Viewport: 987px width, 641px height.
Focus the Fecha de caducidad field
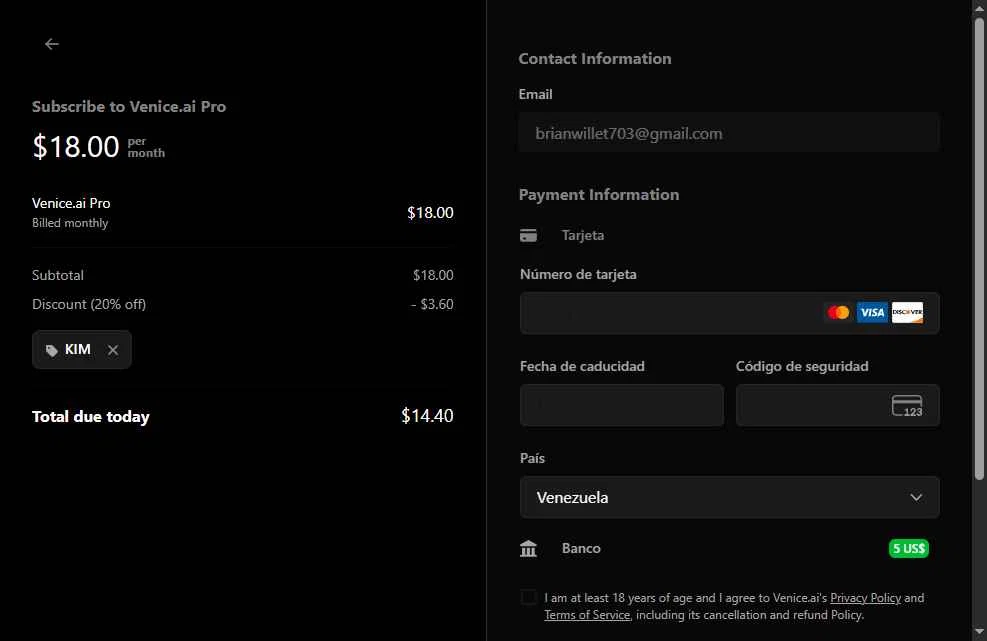click(622, 406)
